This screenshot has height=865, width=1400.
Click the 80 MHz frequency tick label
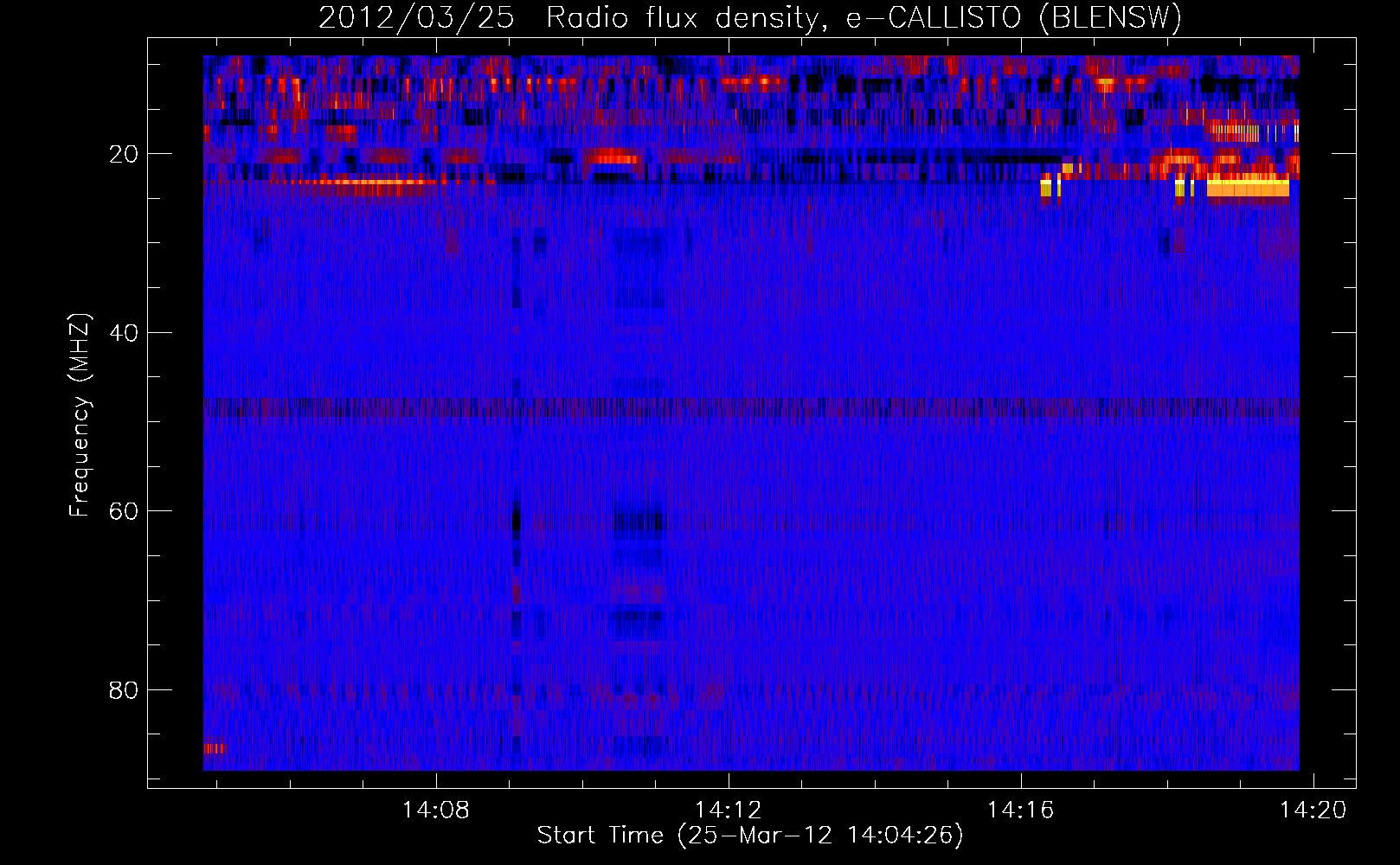click(125, 690)
